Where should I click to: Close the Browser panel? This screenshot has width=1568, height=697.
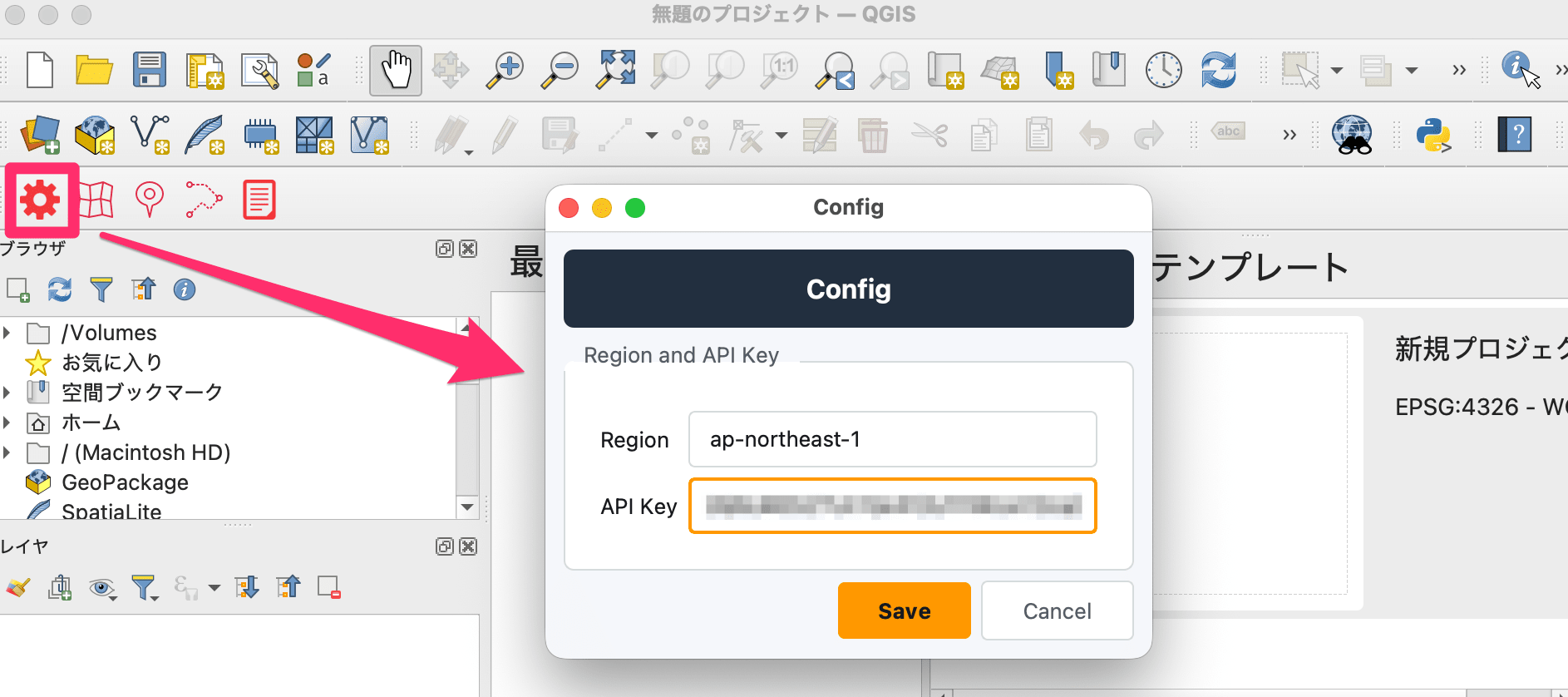point(469,249)
